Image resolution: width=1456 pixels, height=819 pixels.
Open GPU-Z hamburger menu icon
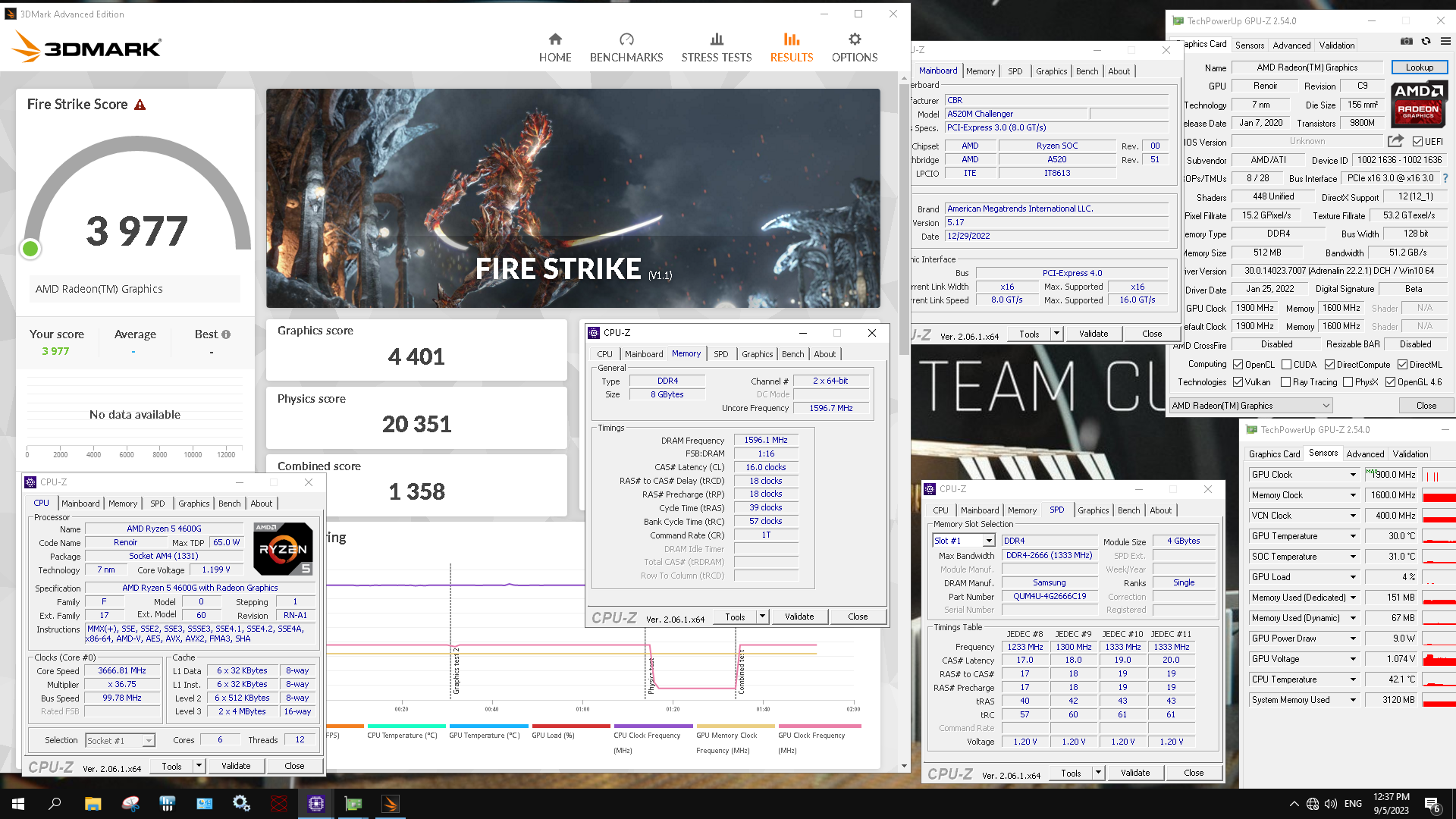tap(1445, 41)
